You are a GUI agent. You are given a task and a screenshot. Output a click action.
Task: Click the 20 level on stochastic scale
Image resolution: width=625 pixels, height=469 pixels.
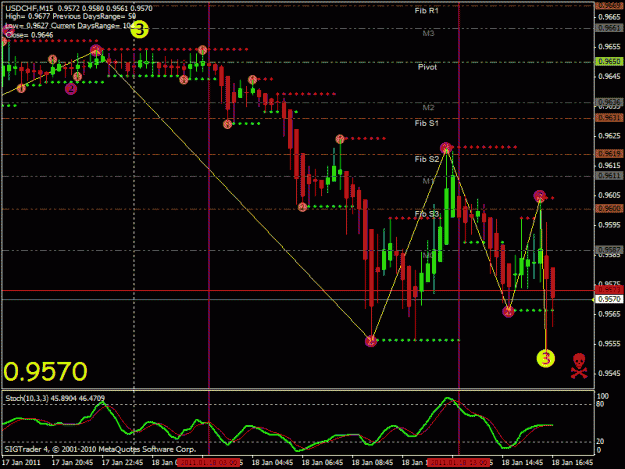coord(601,442)
